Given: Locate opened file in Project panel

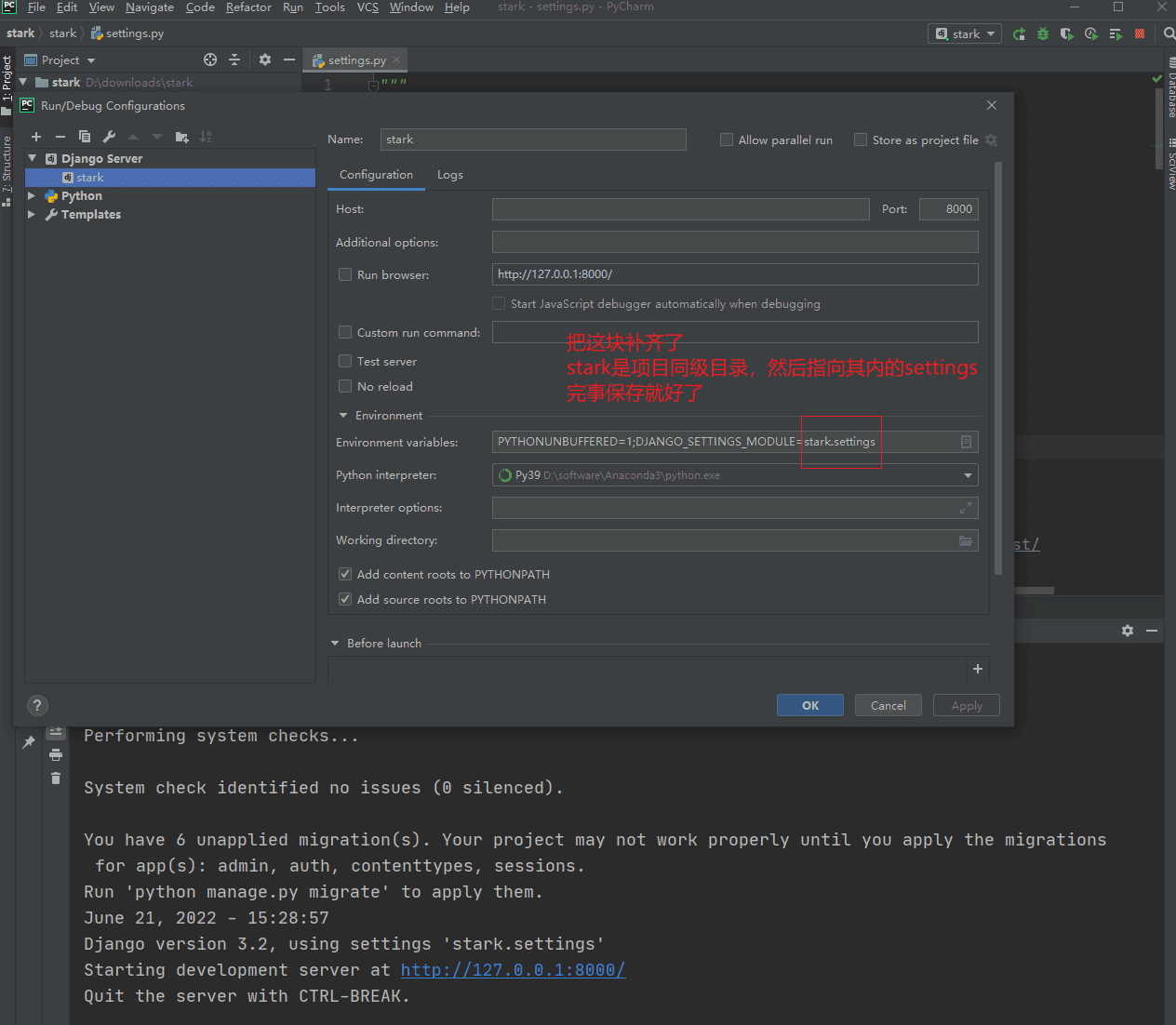Looking at the screenshot, I should (x=210, y=60).
